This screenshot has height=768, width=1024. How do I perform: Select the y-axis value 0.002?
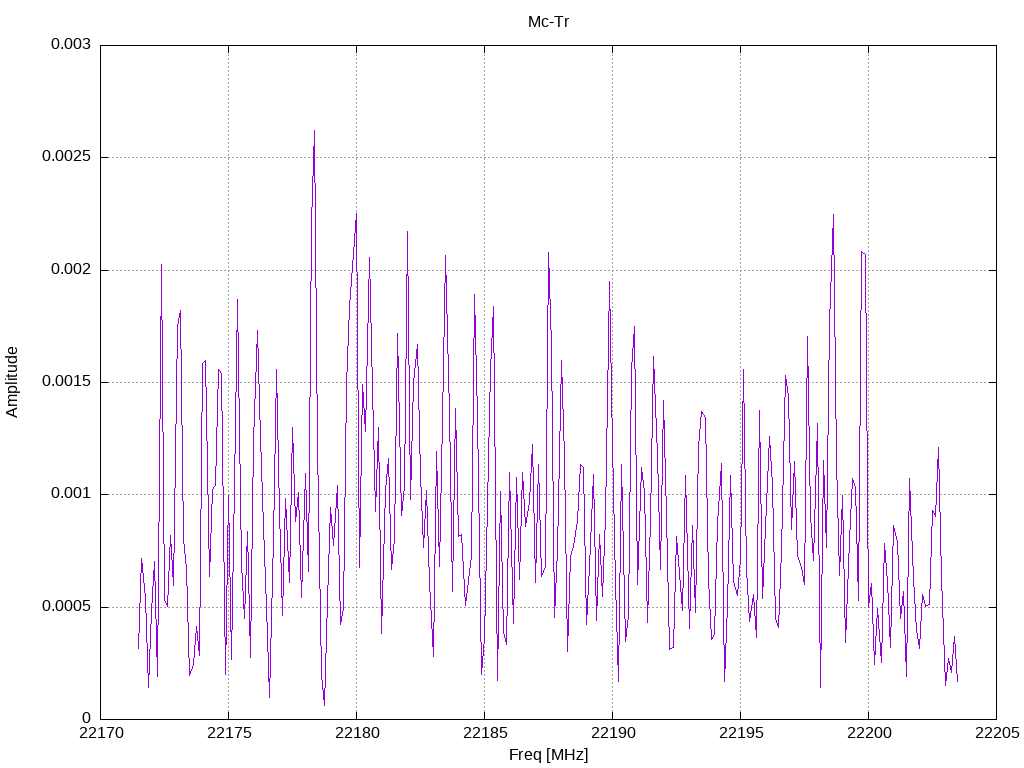tap(71, 269)
